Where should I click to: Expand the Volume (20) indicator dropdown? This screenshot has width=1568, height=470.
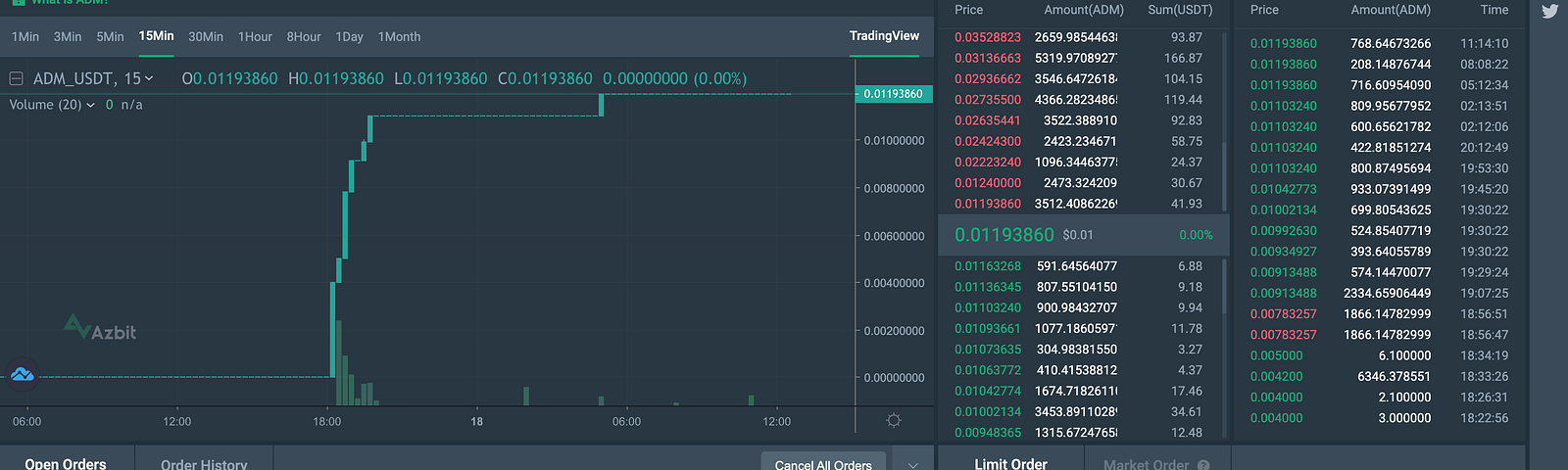(91, 105)
